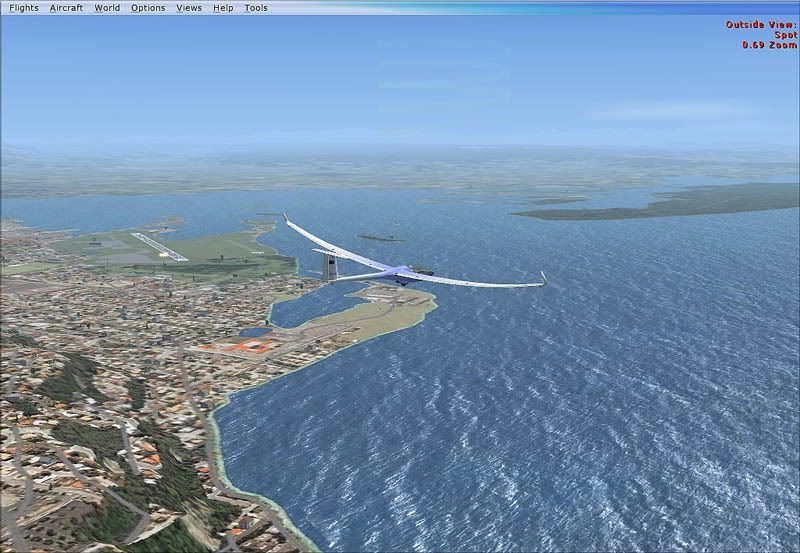Click the red "Outside View:" label
Screen dimensions: 800x553
[x=761, y=25]
